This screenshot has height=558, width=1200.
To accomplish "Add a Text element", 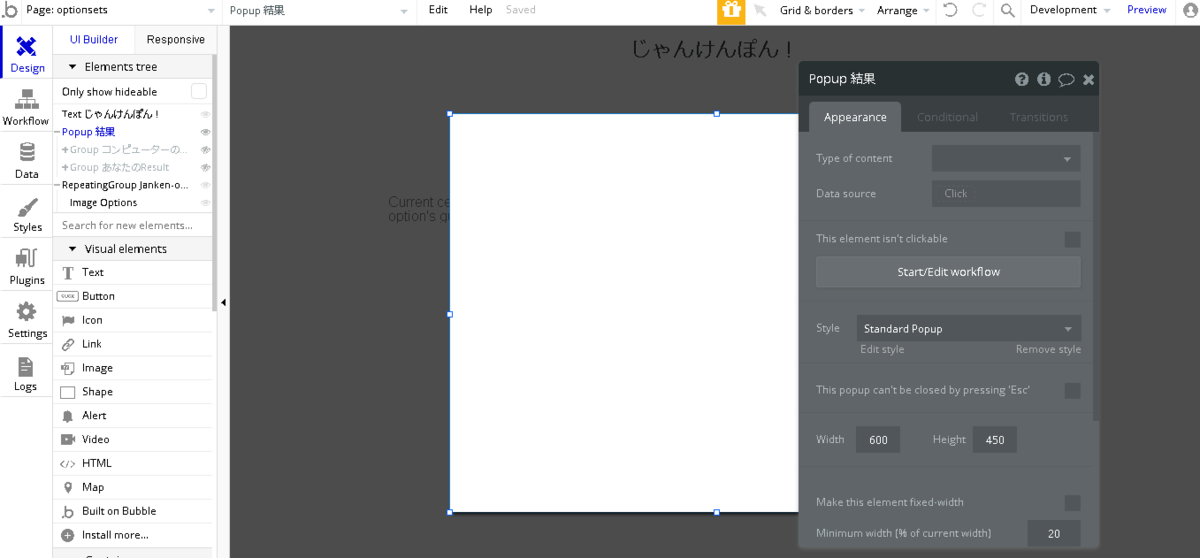I will click(135, 272).
